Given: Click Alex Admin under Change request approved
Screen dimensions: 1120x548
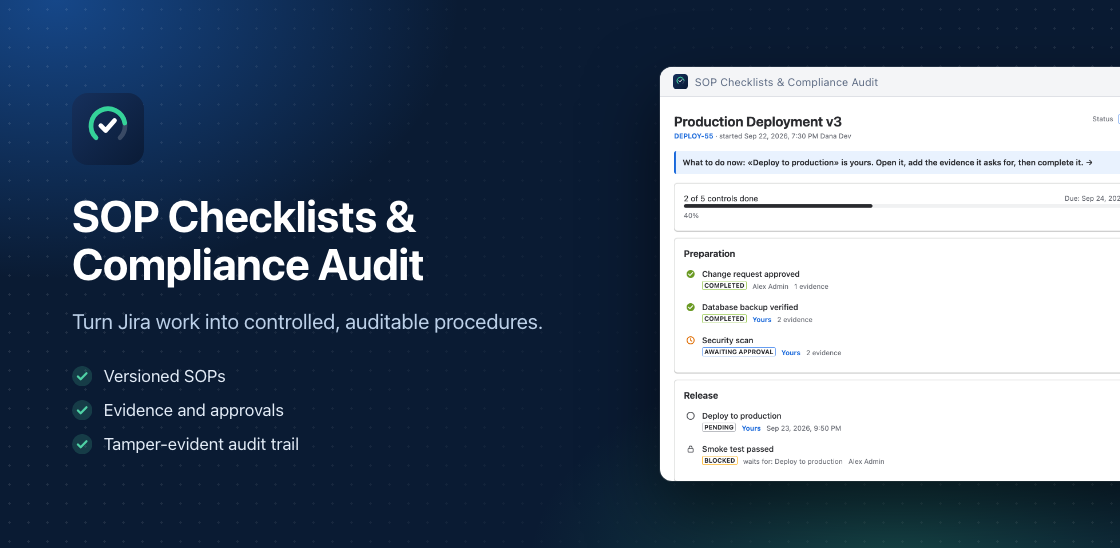Looking at the screenshot, I should pos(770,287).
